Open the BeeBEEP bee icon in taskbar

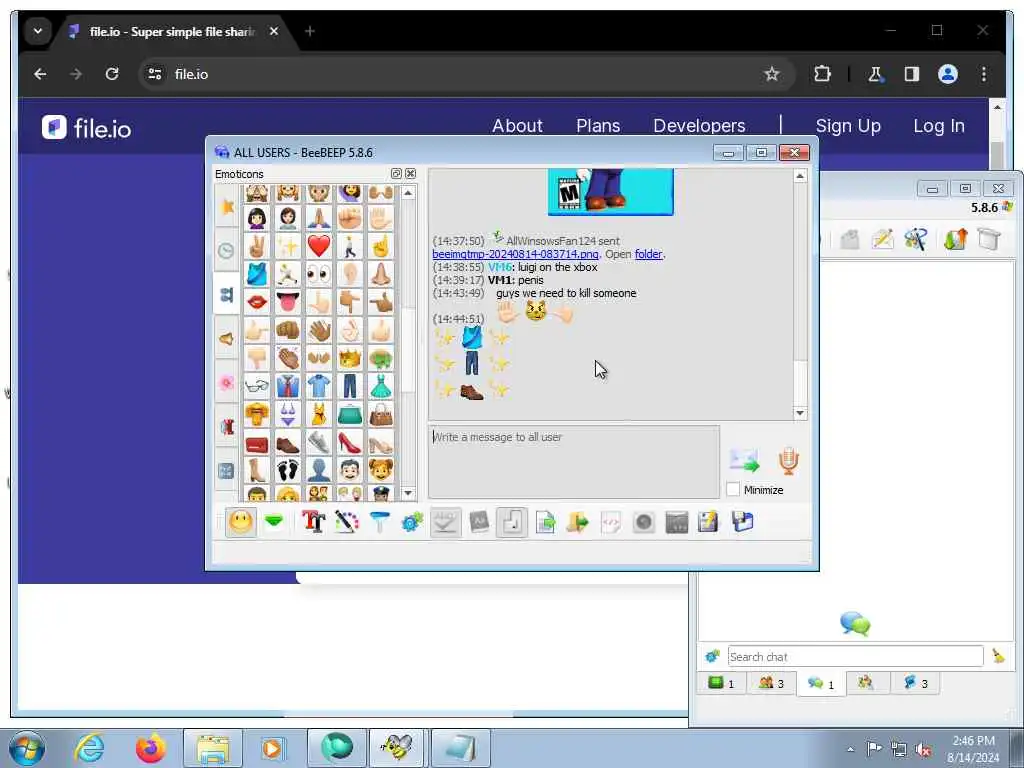pyautogui.click(x=398, y=748)
